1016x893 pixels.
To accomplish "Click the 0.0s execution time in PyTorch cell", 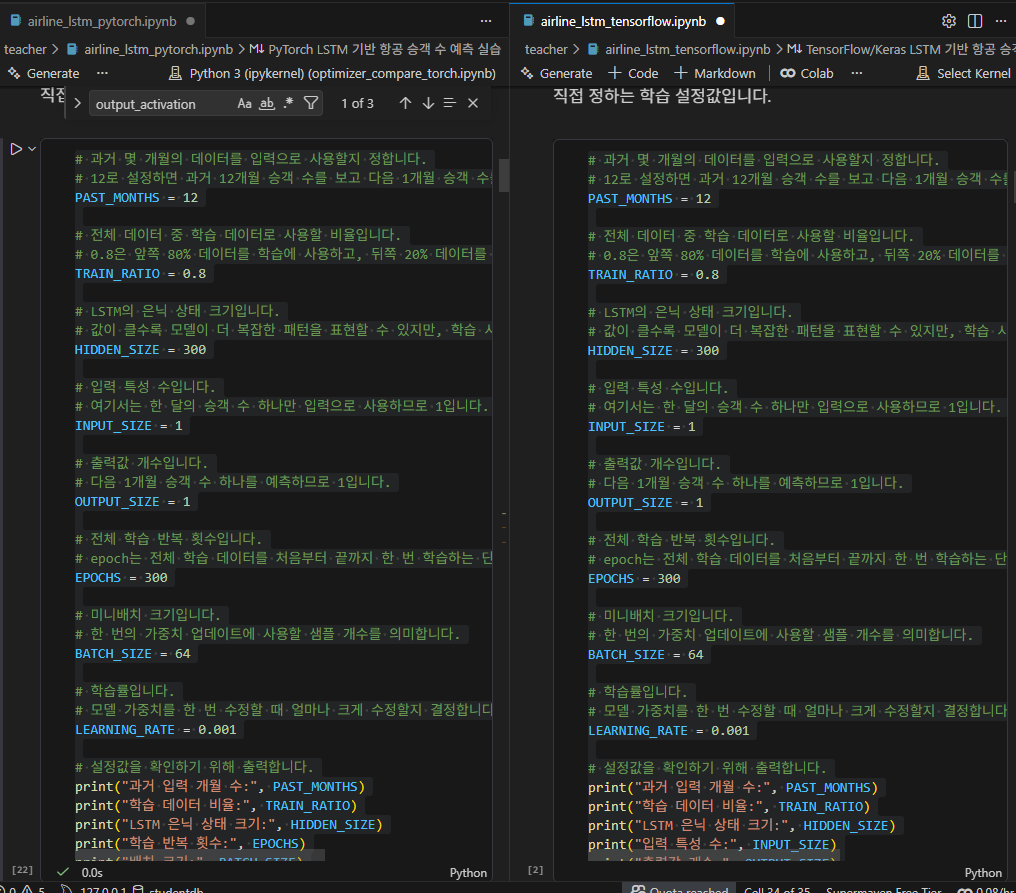I will (x=92, y=873).
